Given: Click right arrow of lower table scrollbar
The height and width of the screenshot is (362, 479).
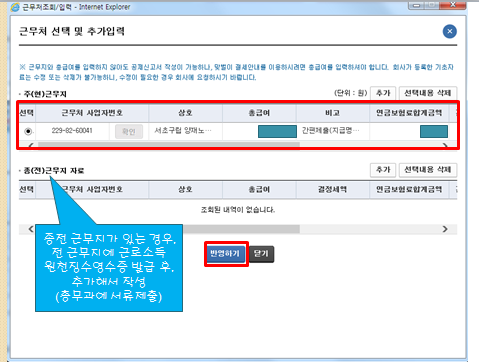Looking at the screenshot, I should tap(445, 229).
